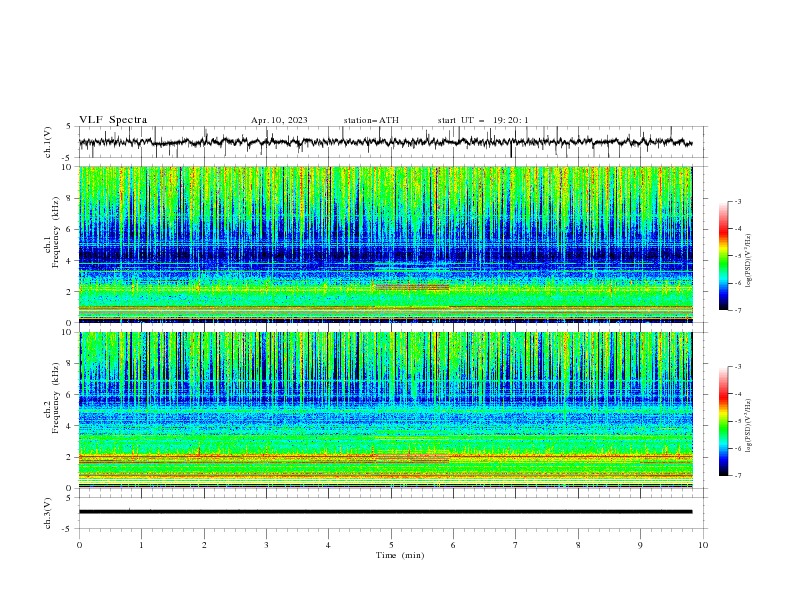Select the date text "Apr. 10, 2023"
This screenshot has width=792, height=612.
pyautogui.click(x=279, y=120)
